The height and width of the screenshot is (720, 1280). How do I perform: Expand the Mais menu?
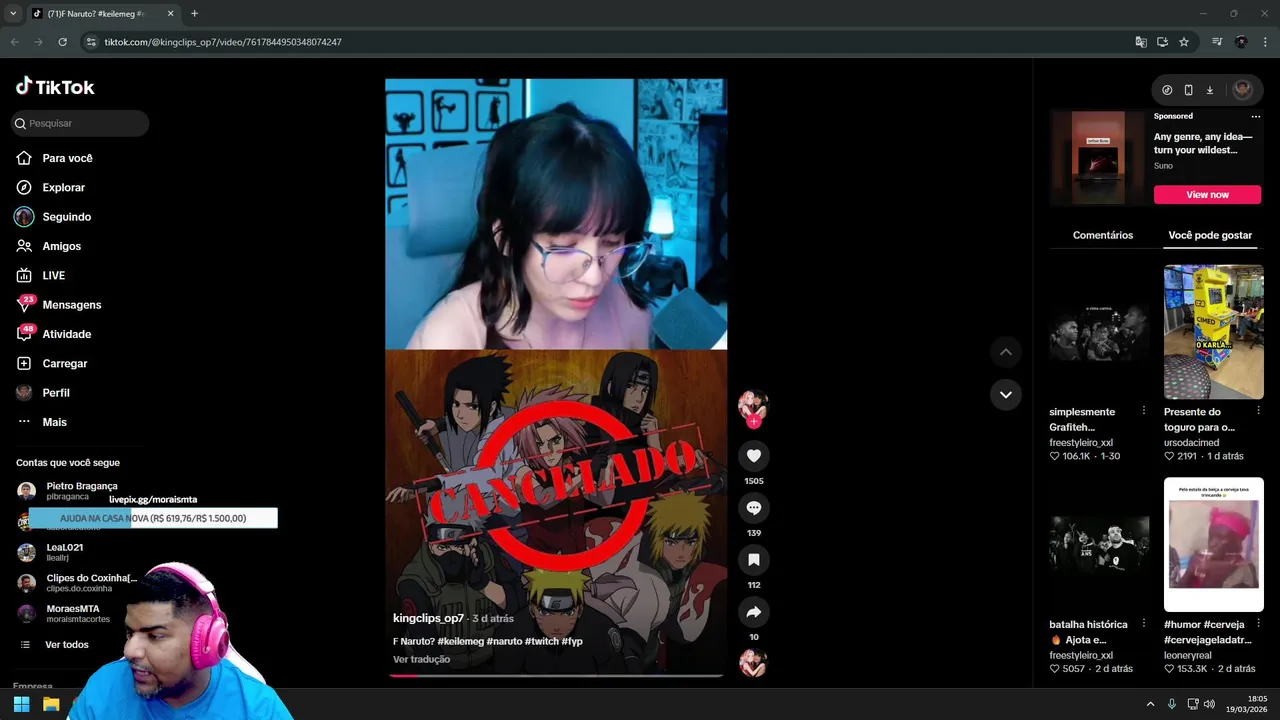click(54, 422)
